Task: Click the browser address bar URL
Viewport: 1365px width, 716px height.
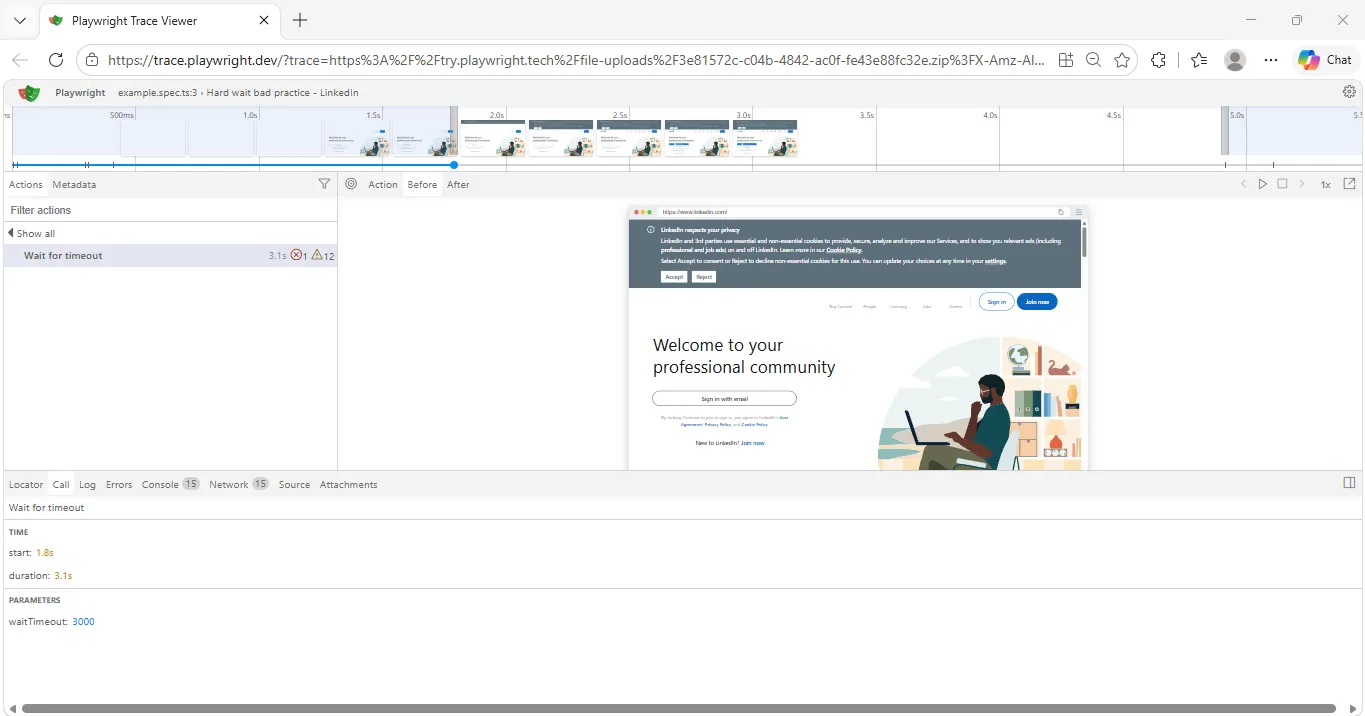Action: pos(577,60)
